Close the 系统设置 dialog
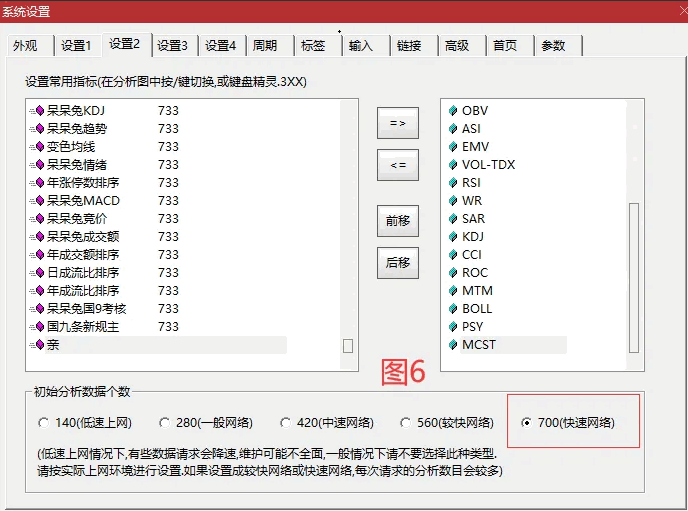688x511 pixels. tap(683, 11)
